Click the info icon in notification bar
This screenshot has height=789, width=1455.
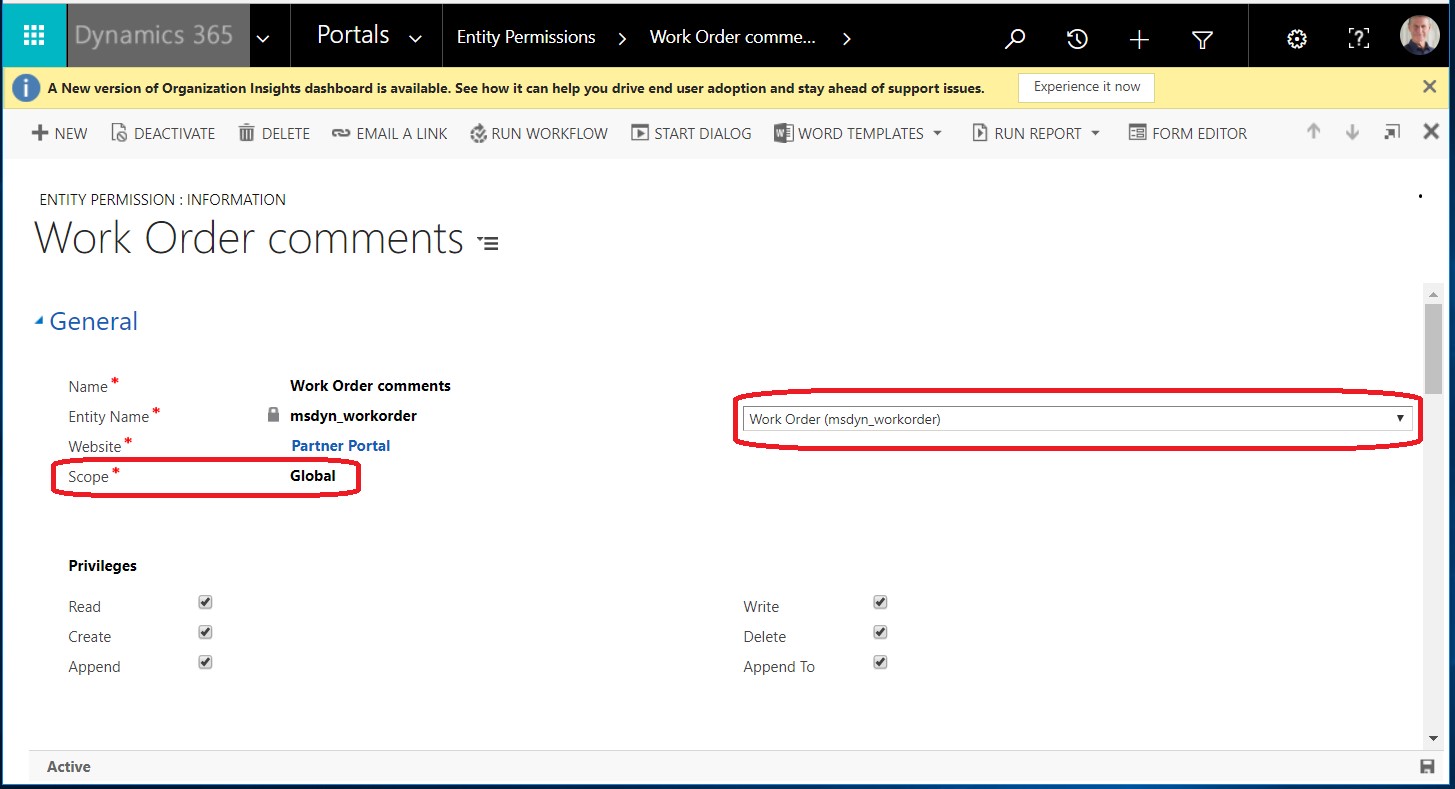[27, 88]
